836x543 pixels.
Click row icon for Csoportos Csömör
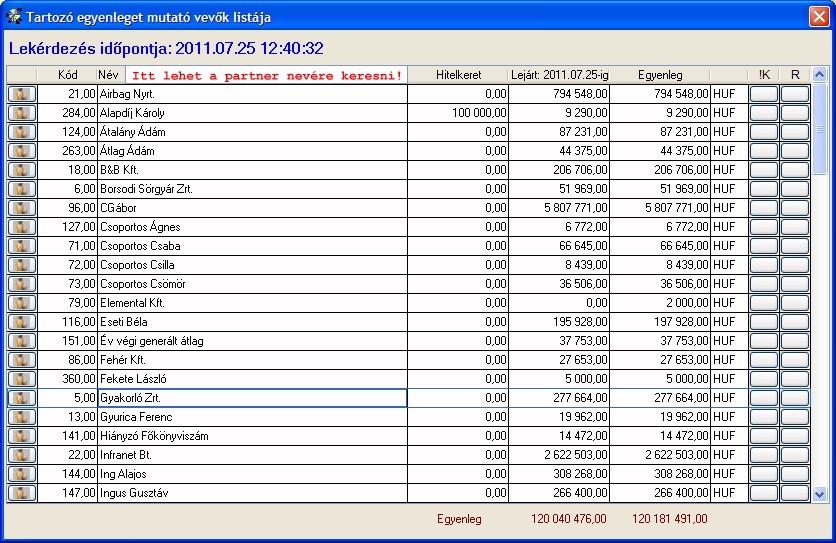coord(22,284)
